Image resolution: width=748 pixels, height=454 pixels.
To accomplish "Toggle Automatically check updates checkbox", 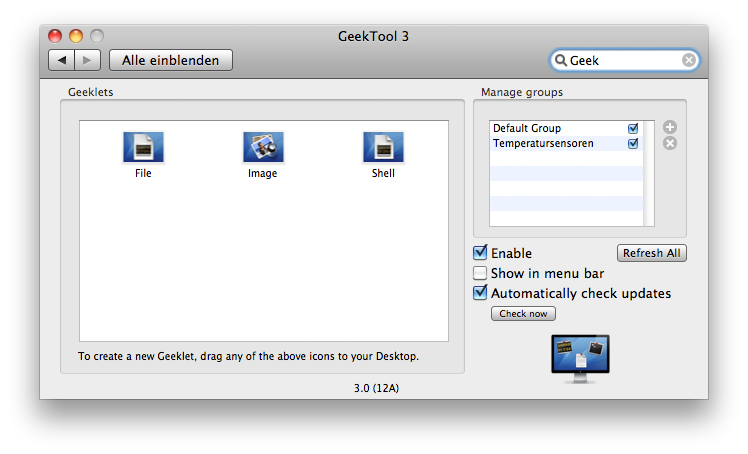I will (x=480, y=292).
